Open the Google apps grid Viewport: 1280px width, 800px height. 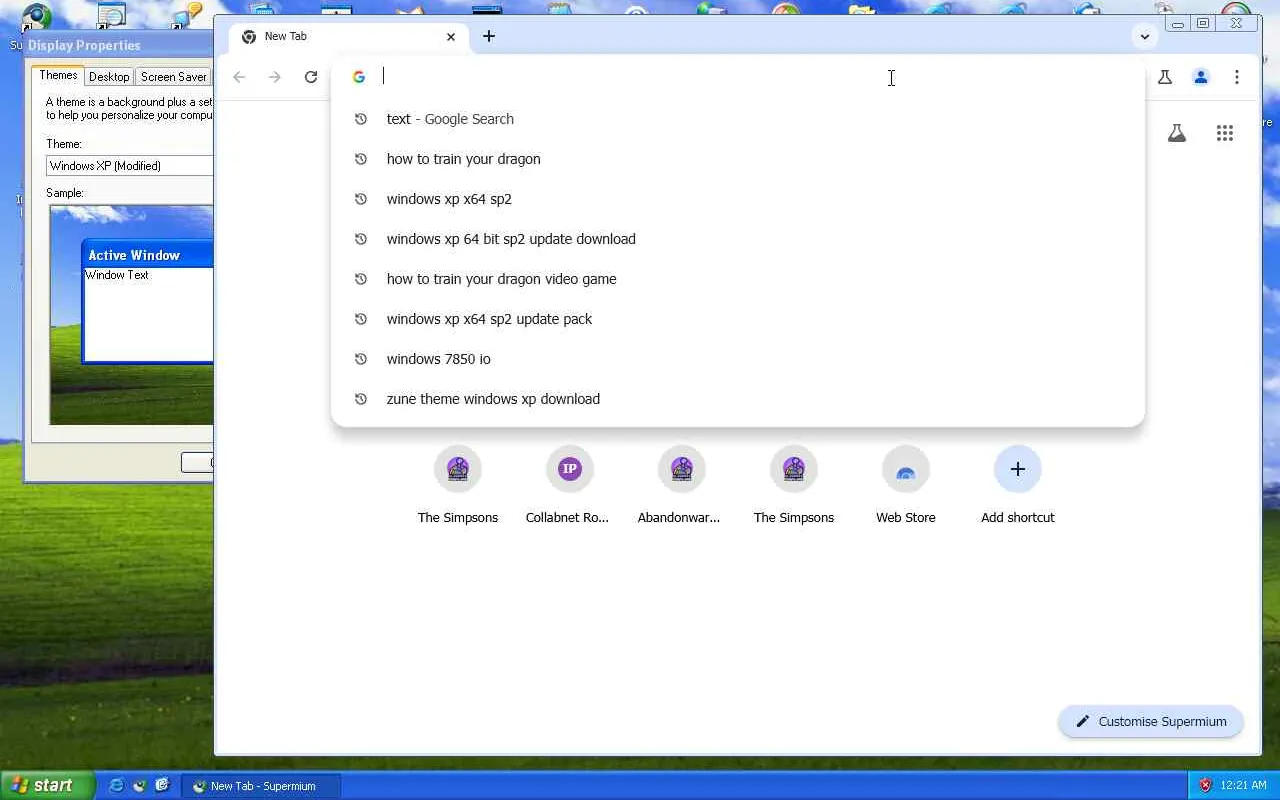pyautogui.click(x=1225, y=133)
